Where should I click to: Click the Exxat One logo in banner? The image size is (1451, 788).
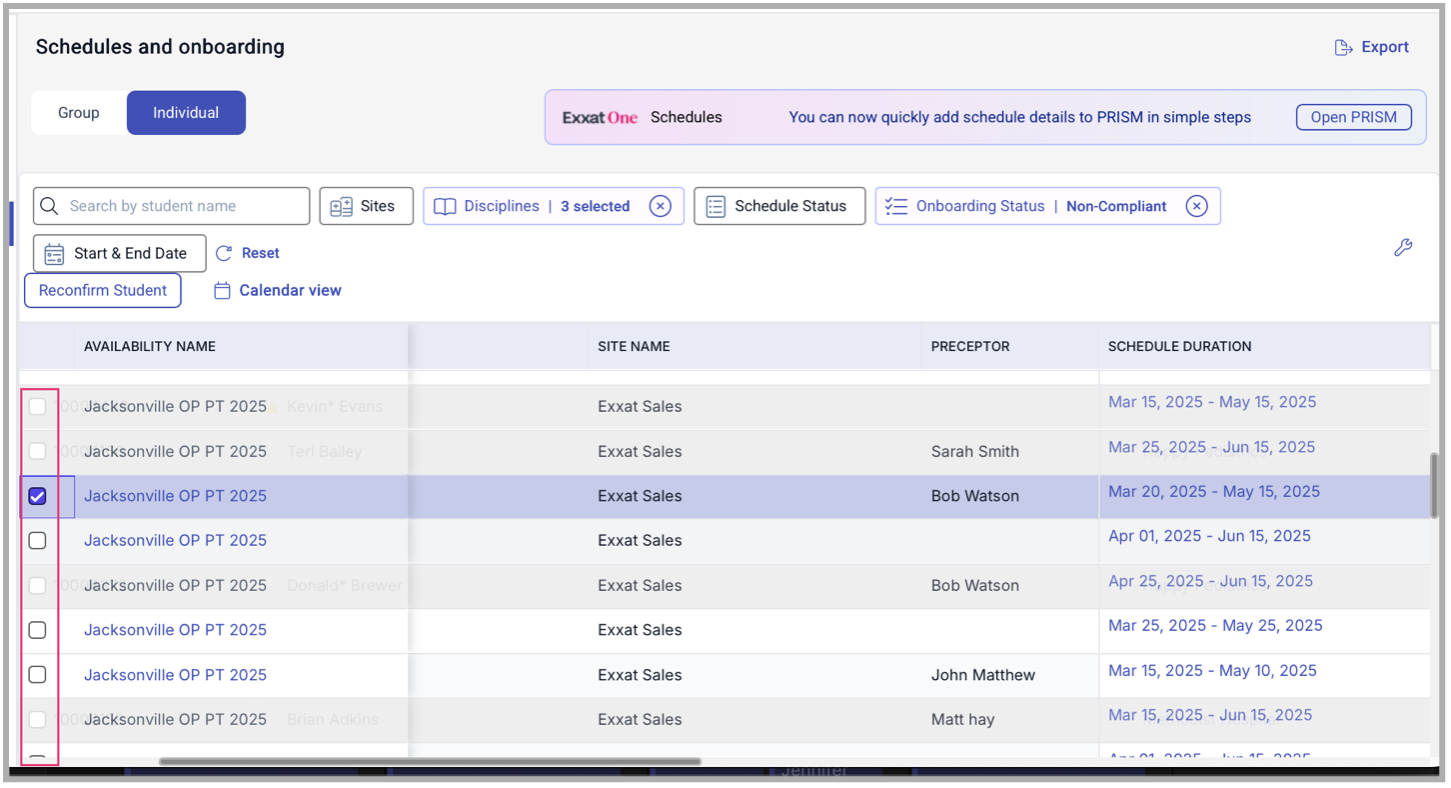(x=599, y=118)
